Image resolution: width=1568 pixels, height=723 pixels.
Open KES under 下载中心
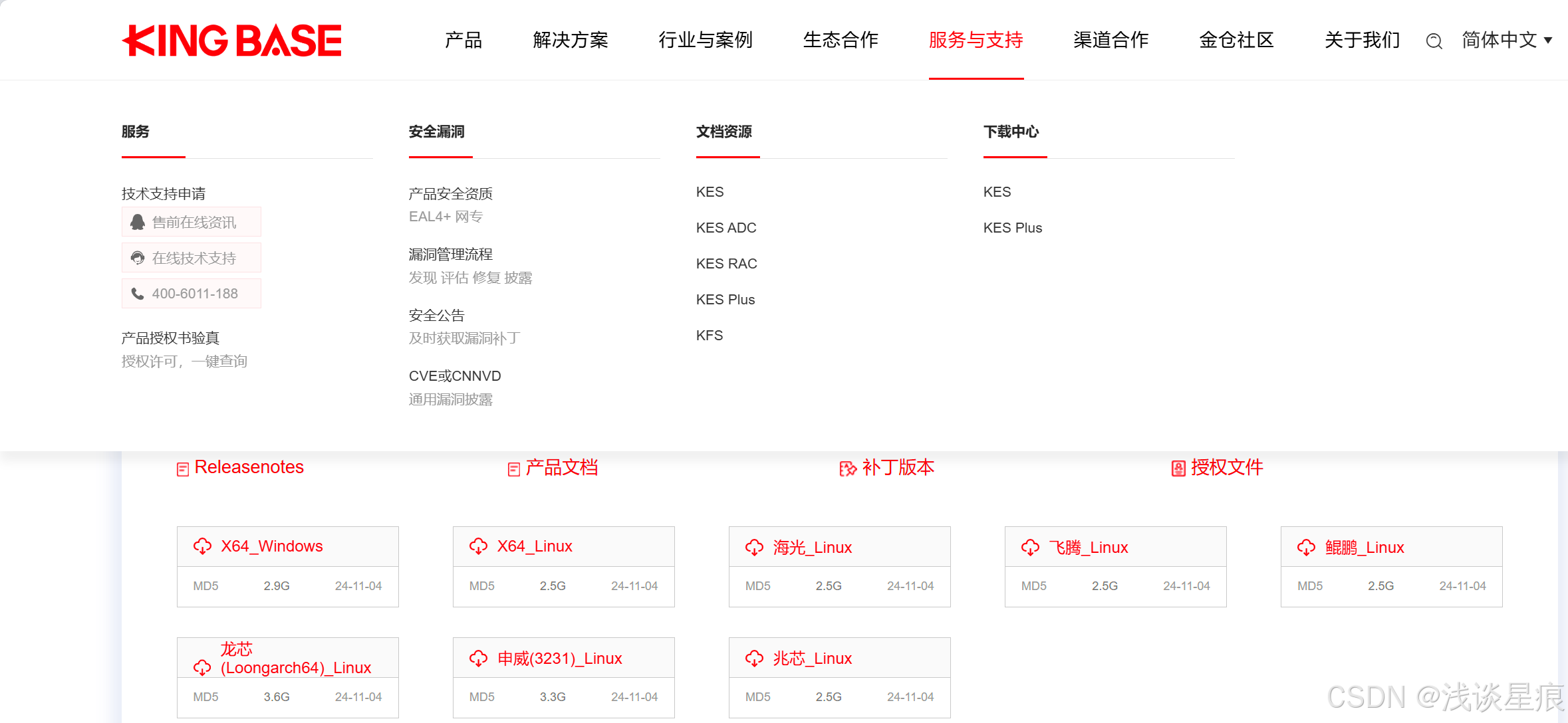coord(997,192)
